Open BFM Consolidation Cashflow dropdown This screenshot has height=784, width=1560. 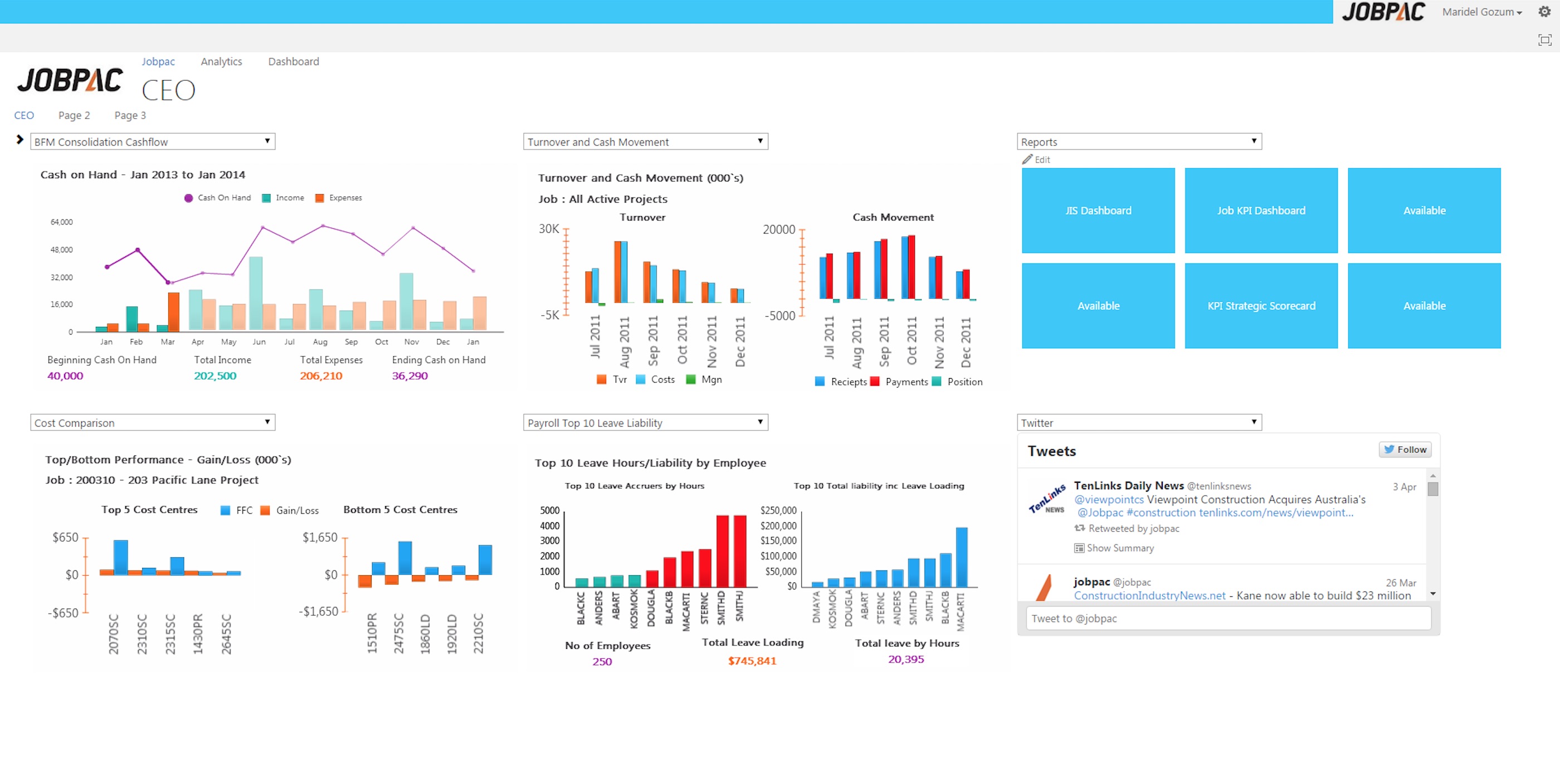153,141
